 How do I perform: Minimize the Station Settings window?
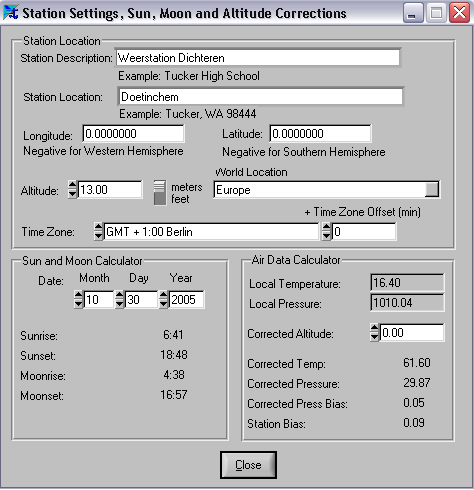pyautogui.click(x=413, y=13)
